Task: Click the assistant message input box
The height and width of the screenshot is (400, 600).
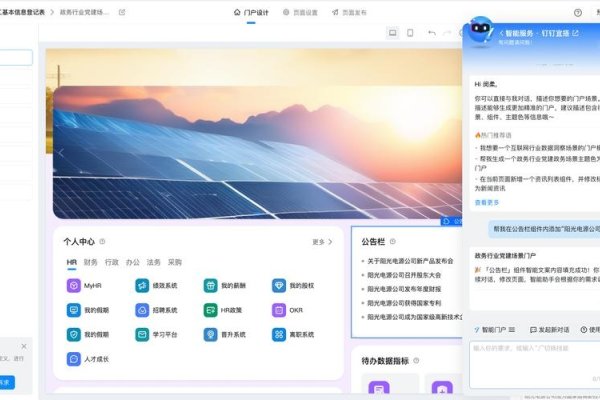Action: click(x=535, y=364)
